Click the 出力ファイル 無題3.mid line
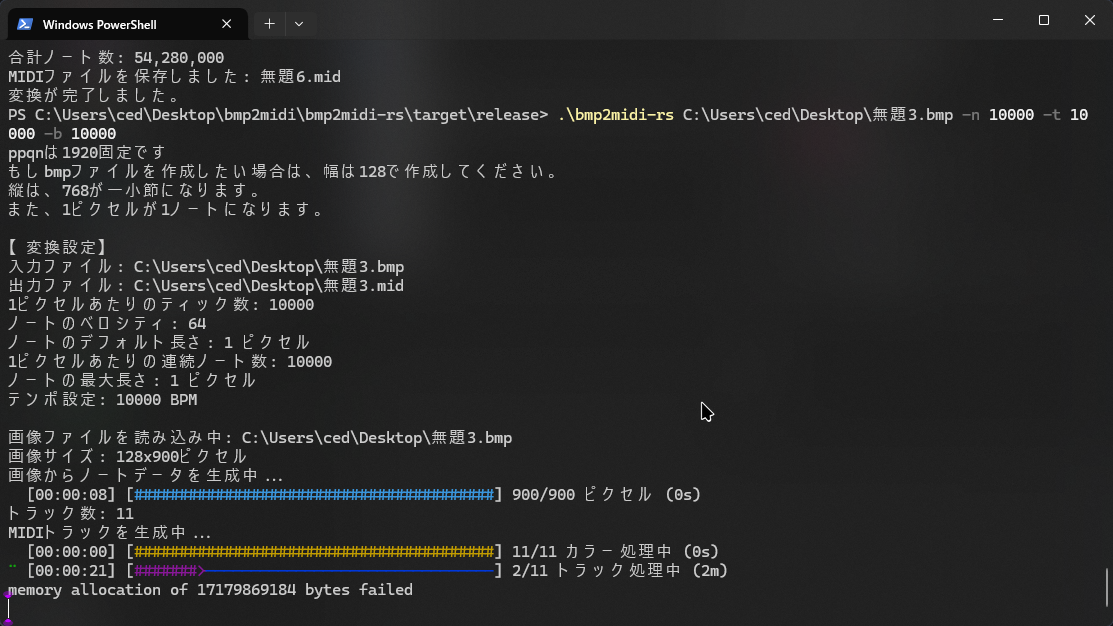Image resolution: width=1113 pixels, height=626 pixels. click(205, 286)
